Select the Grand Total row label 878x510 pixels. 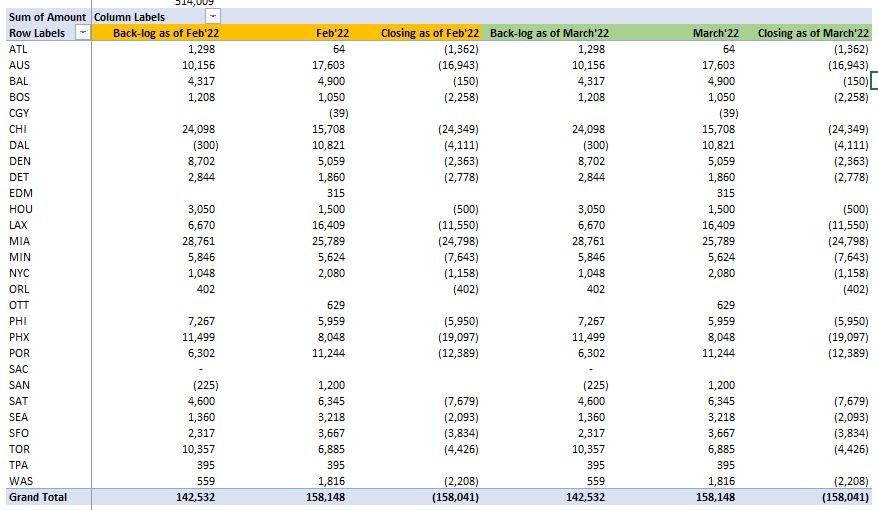(38, 497)
